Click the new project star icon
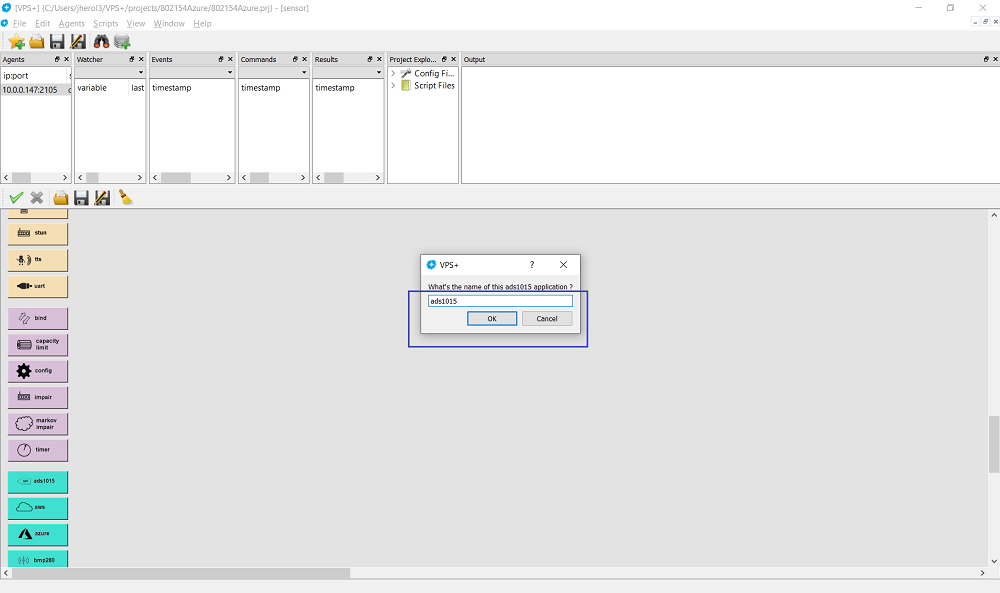The width and height of the screenshot is (1000, 593). pyautogui.click(x=16, y=41)
